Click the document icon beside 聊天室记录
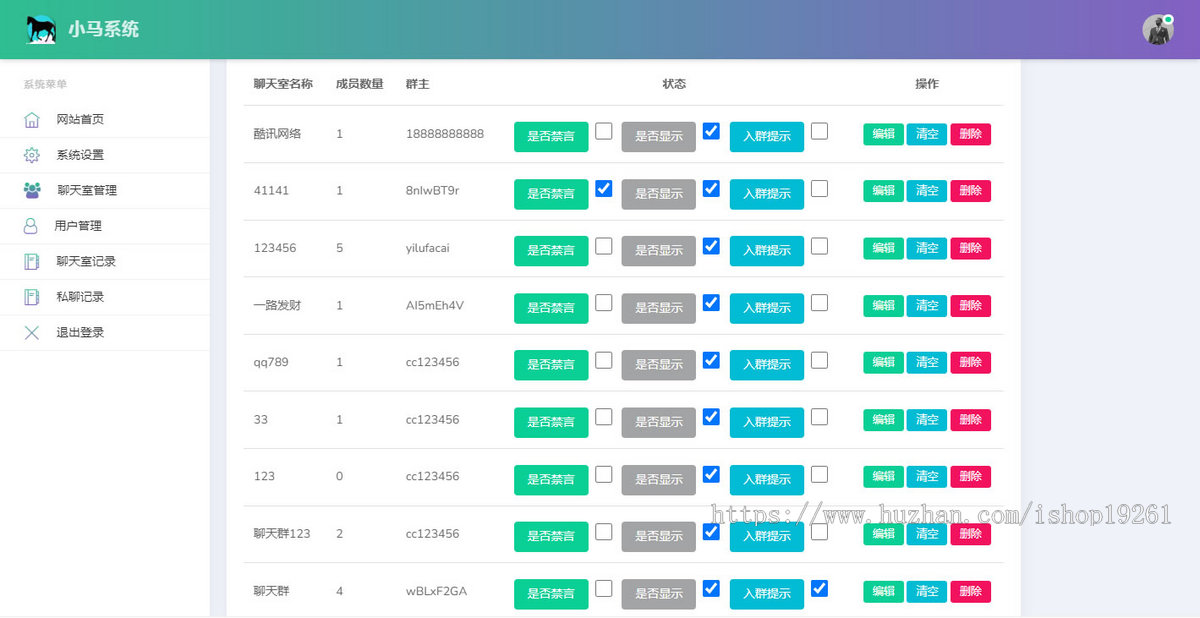The height and width of the screenshot is (618, 1200). (32, 262)
